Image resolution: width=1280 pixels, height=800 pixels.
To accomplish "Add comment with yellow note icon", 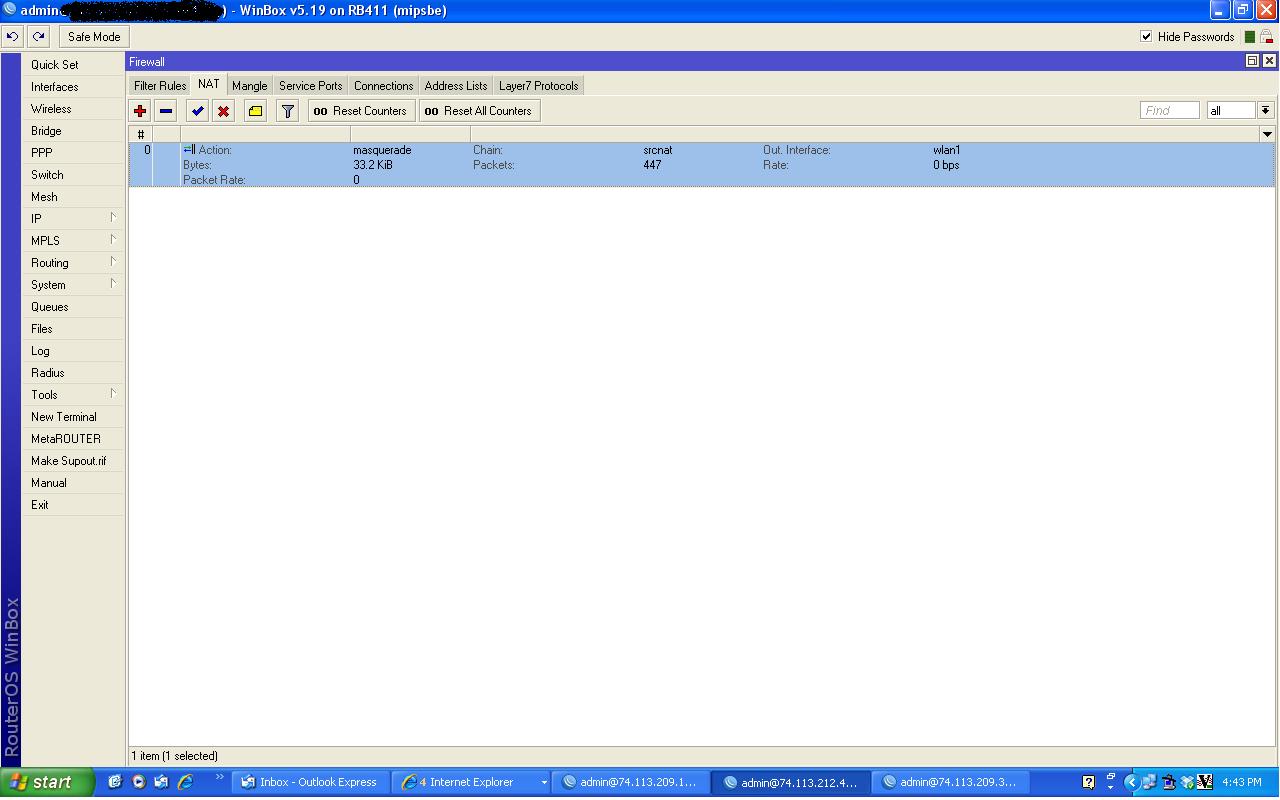I will 256,111.
